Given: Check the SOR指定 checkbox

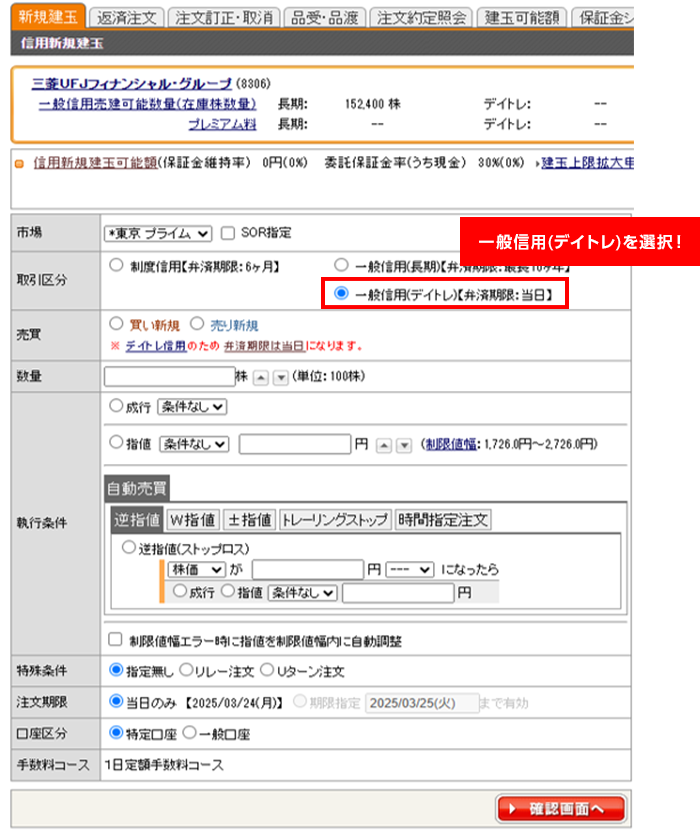Looking at the screenshot, I should point(227,233).
